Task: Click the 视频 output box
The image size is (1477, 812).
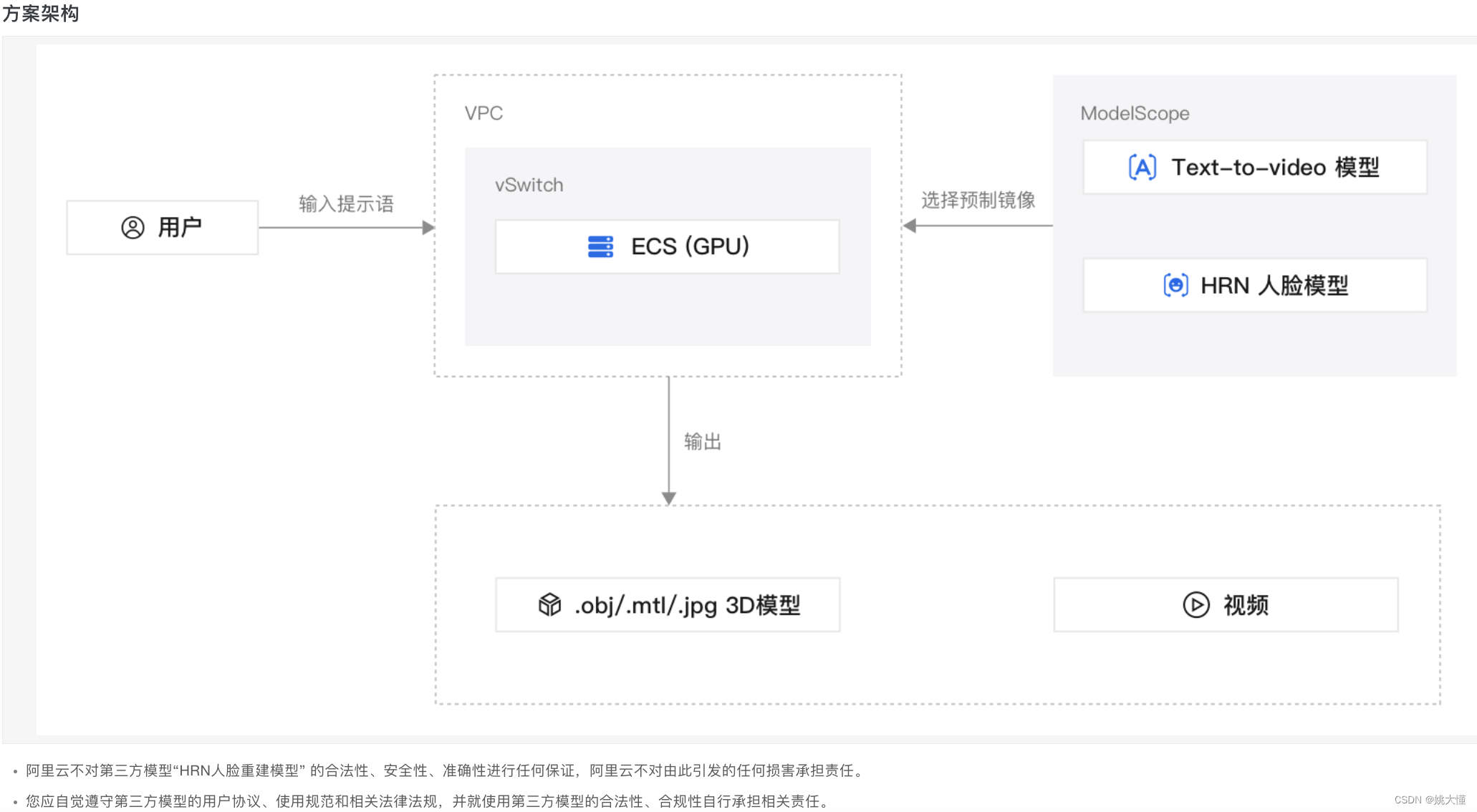Action: (1226, 605)
